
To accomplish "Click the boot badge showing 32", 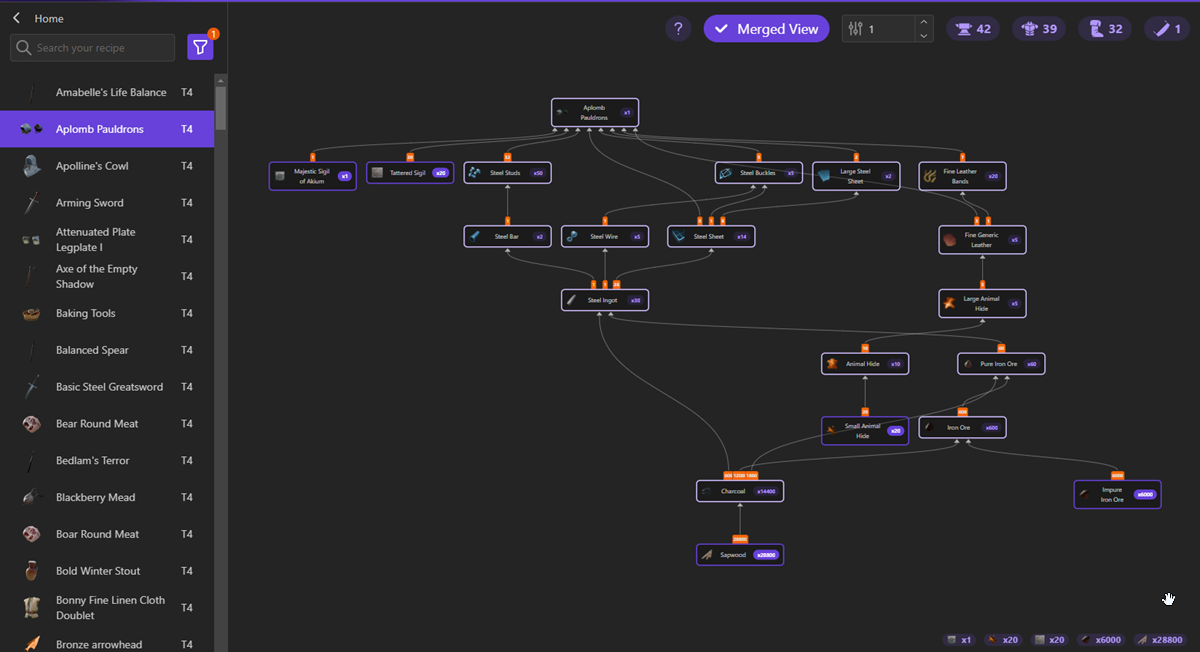I will (1105, 29).
